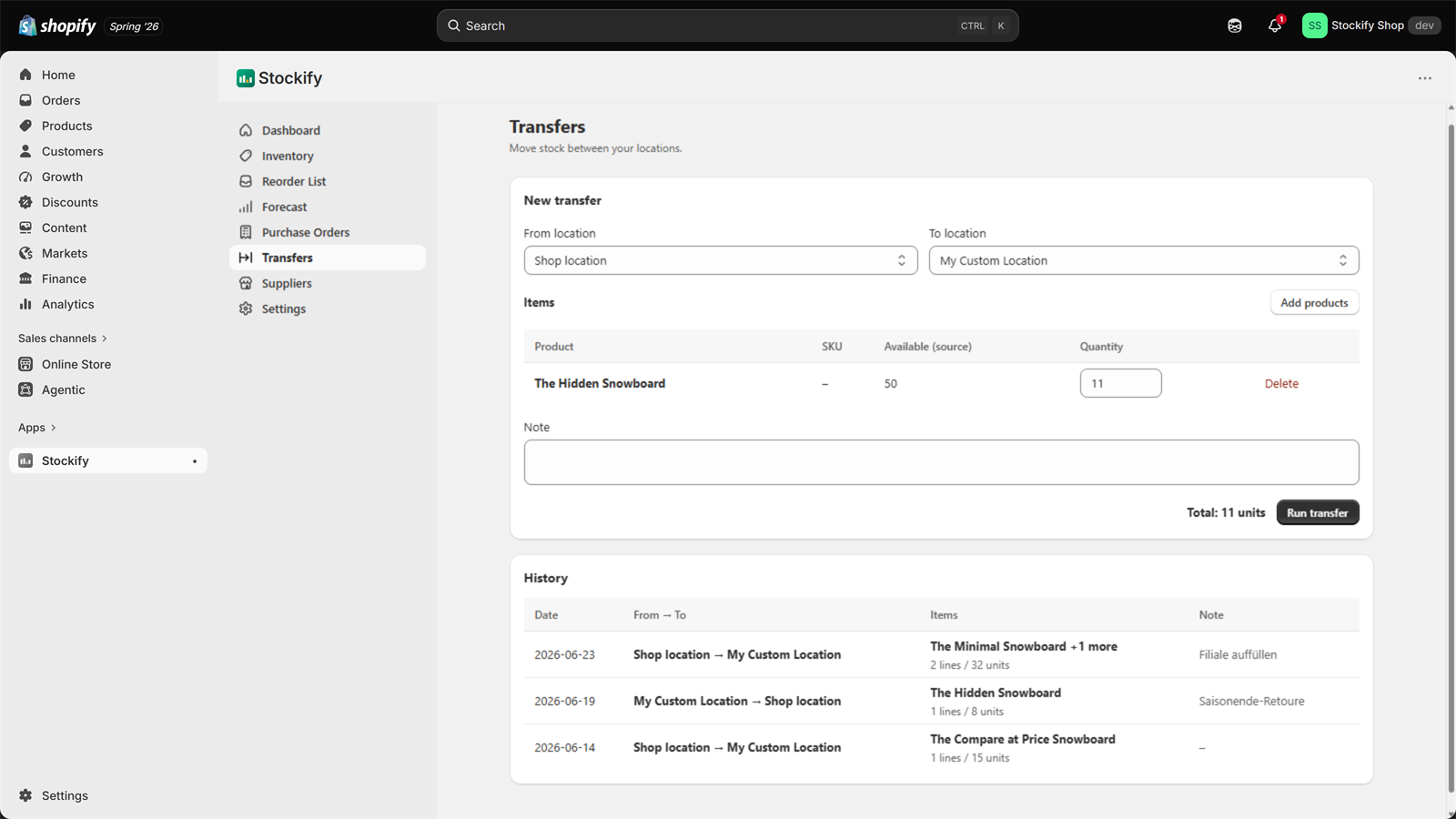Open the three-dot app menu
The image size is (1456, 819).
tap(1425, 78)
